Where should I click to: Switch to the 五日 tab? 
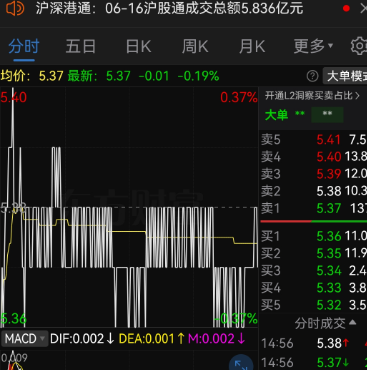[x=81, y=46]
